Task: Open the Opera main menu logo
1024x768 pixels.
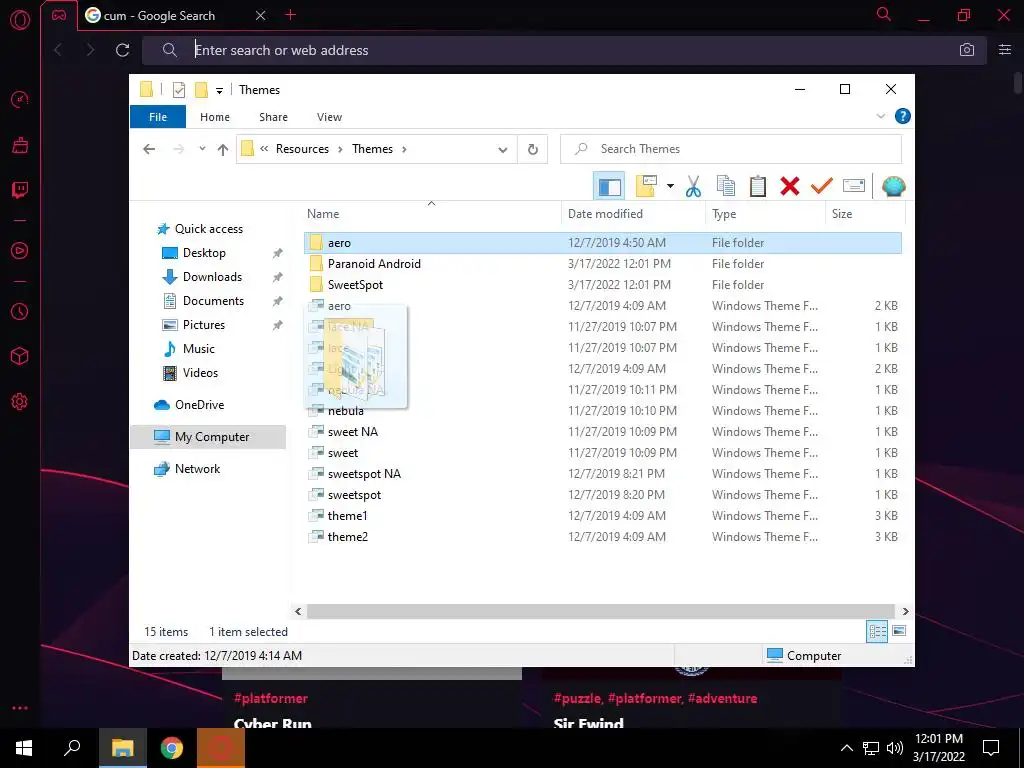Action: [20, 20]
